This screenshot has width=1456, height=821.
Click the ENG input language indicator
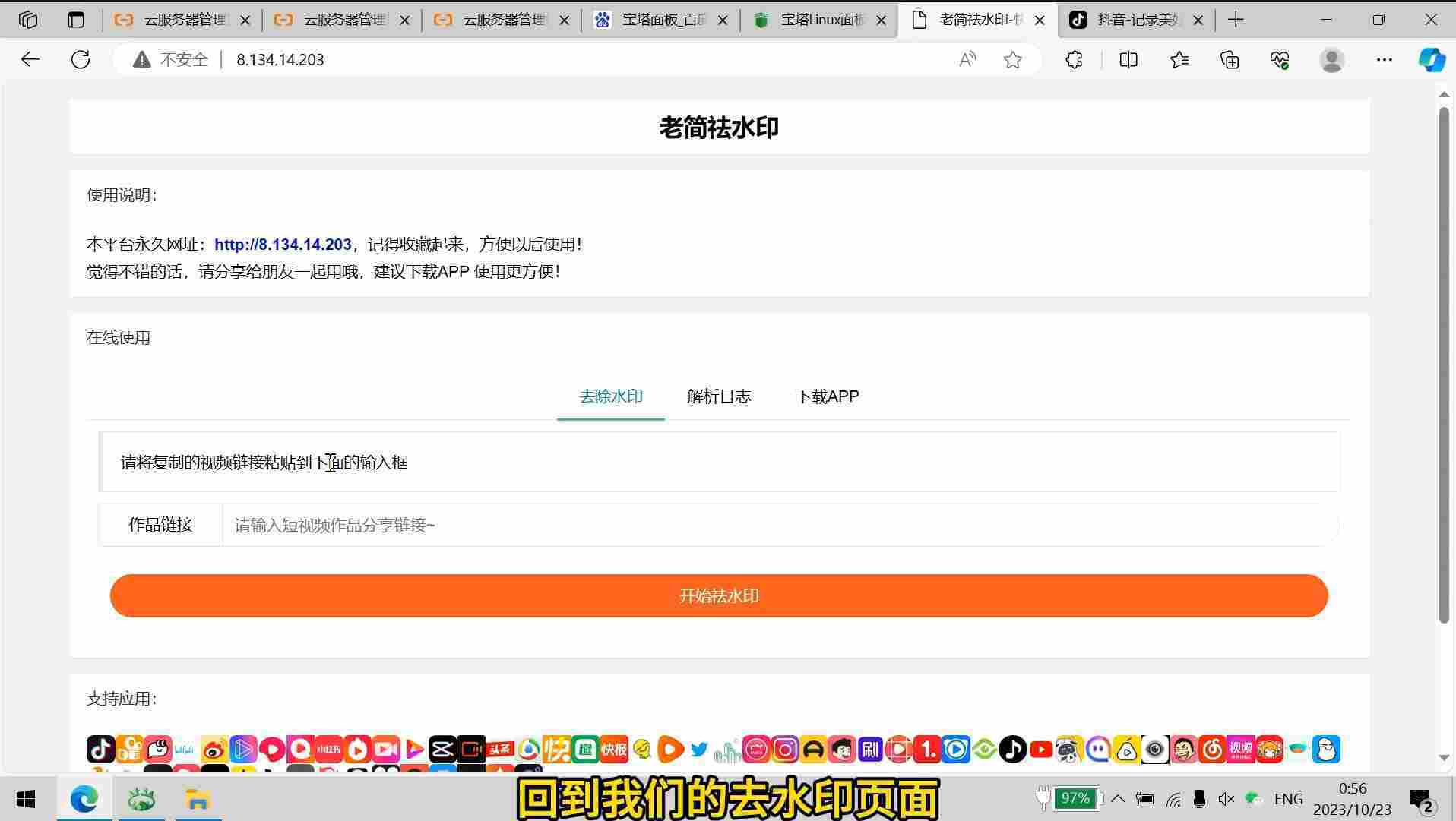pyautogui.click(x=1288, y=799)
